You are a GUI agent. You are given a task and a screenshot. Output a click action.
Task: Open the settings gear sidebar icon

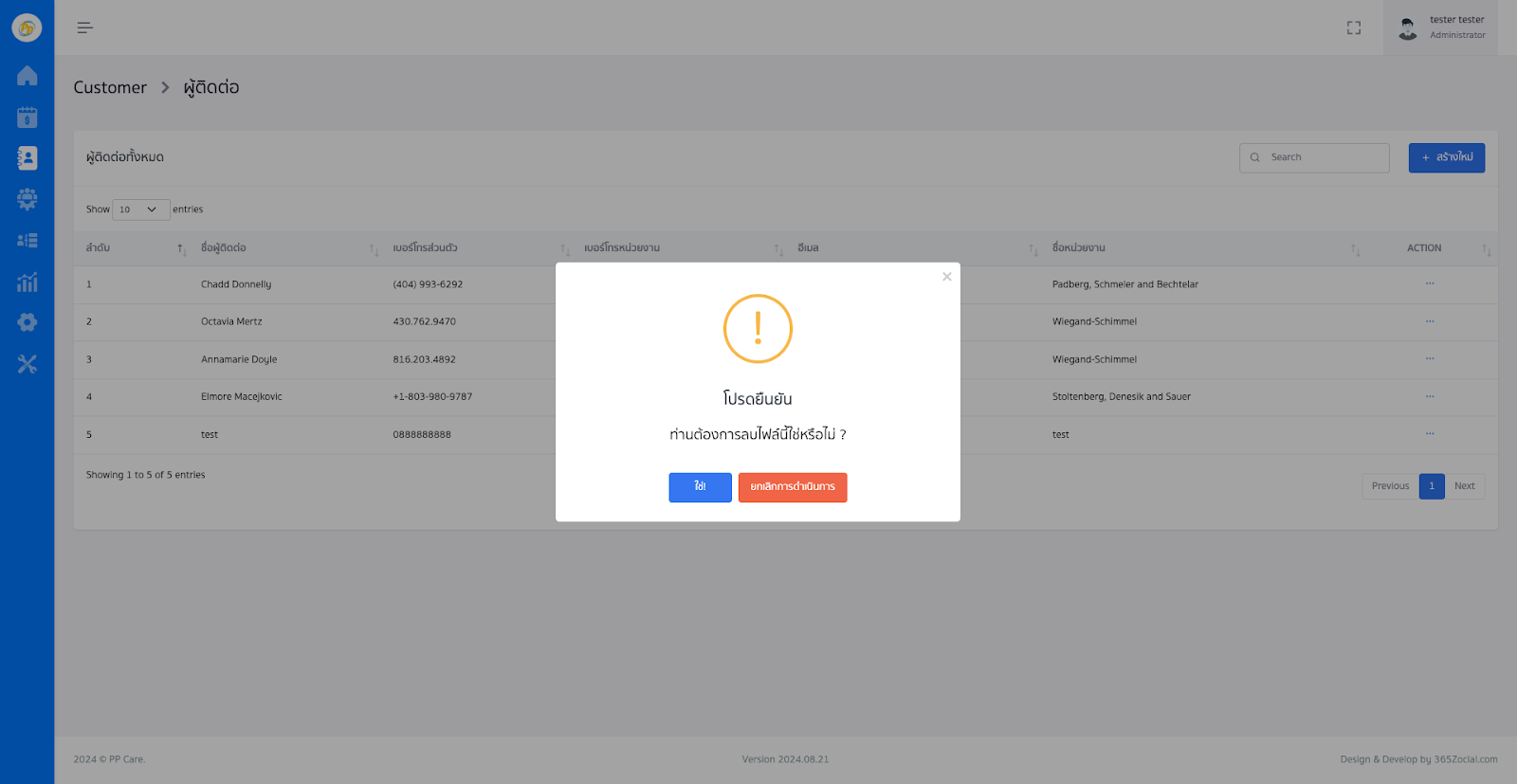27,322
